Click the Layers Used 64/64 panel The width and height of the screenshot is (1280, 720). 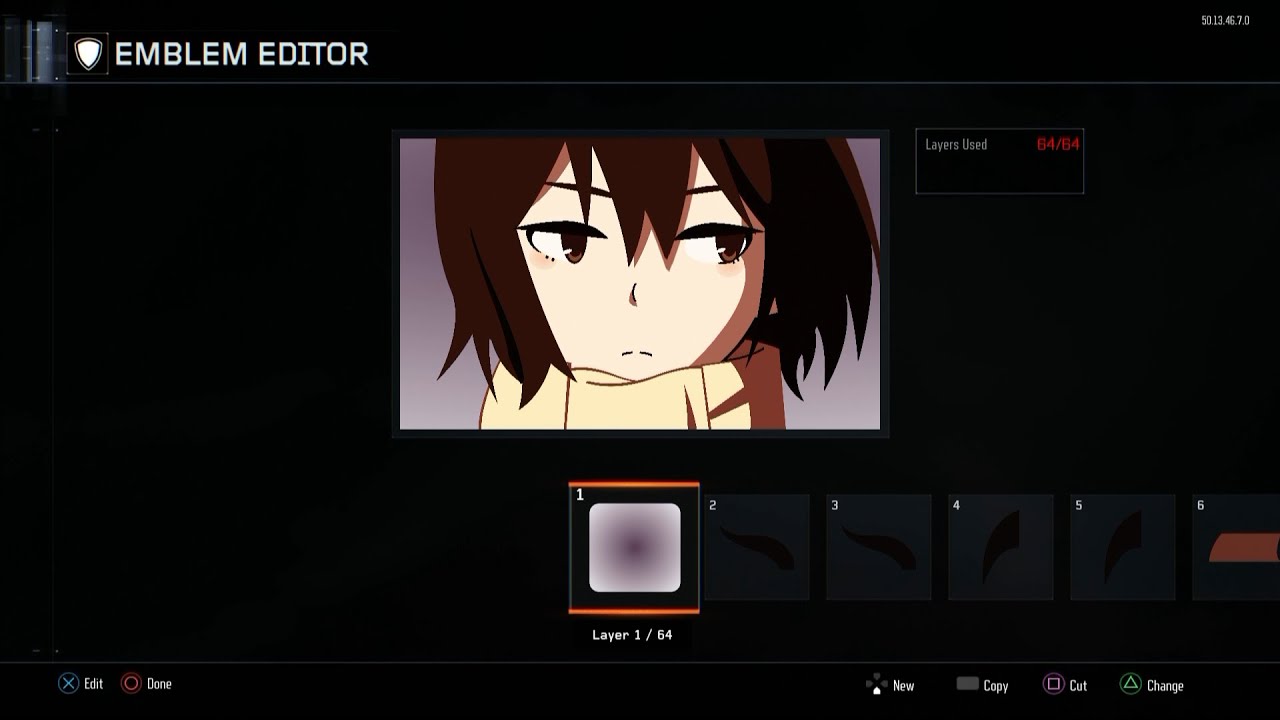point(1000,161)
